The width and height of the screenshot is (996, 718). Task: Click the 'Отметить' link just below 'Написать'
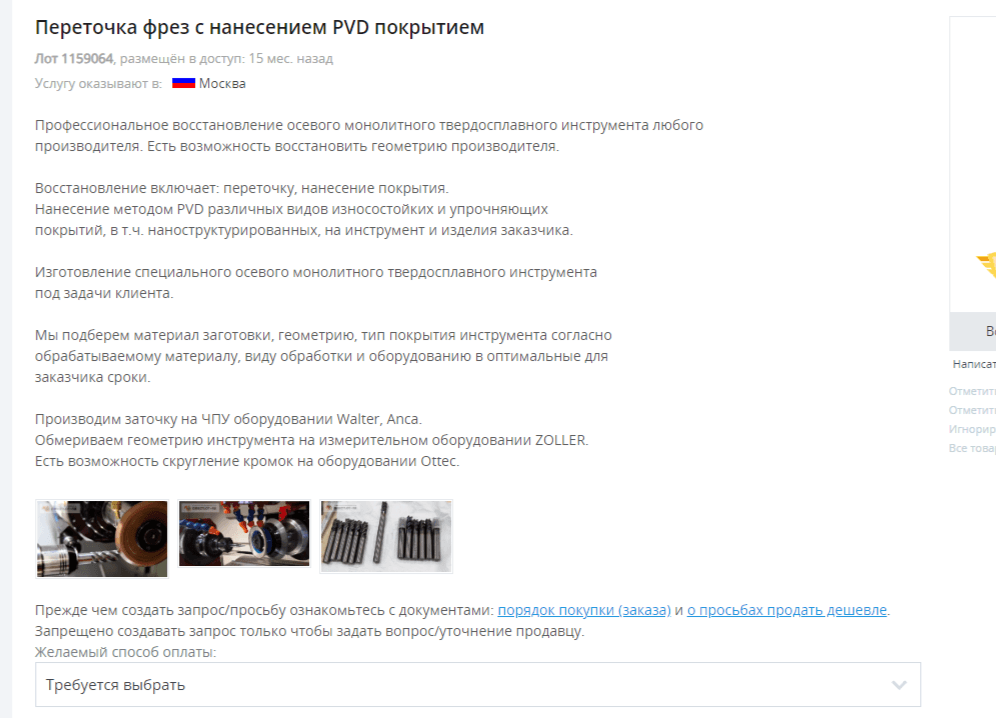click(972, 391)
